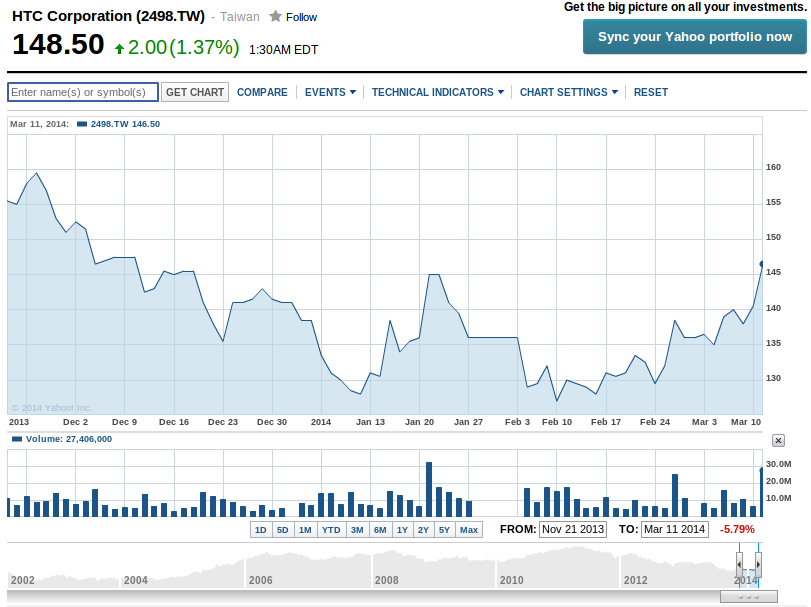Viewport: 811px width, 607px height.
Task: Open the Chart Settings dropdown
Action: tap(568, 92)
